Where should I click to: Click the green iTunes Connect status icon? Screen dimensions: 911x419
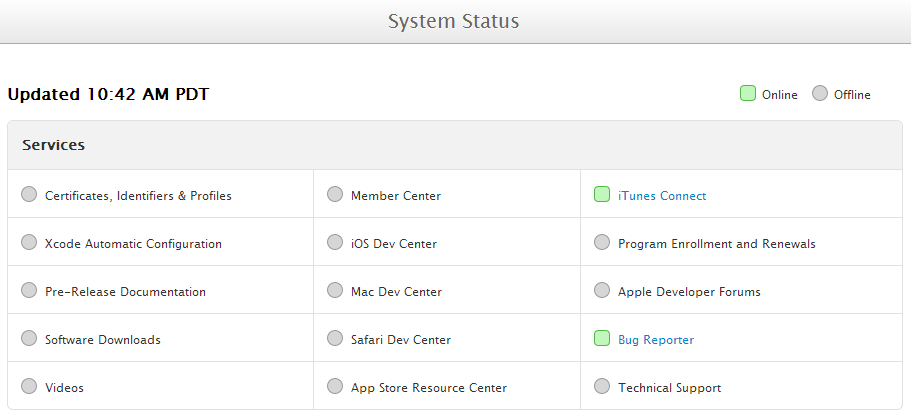tap(601, 195)
